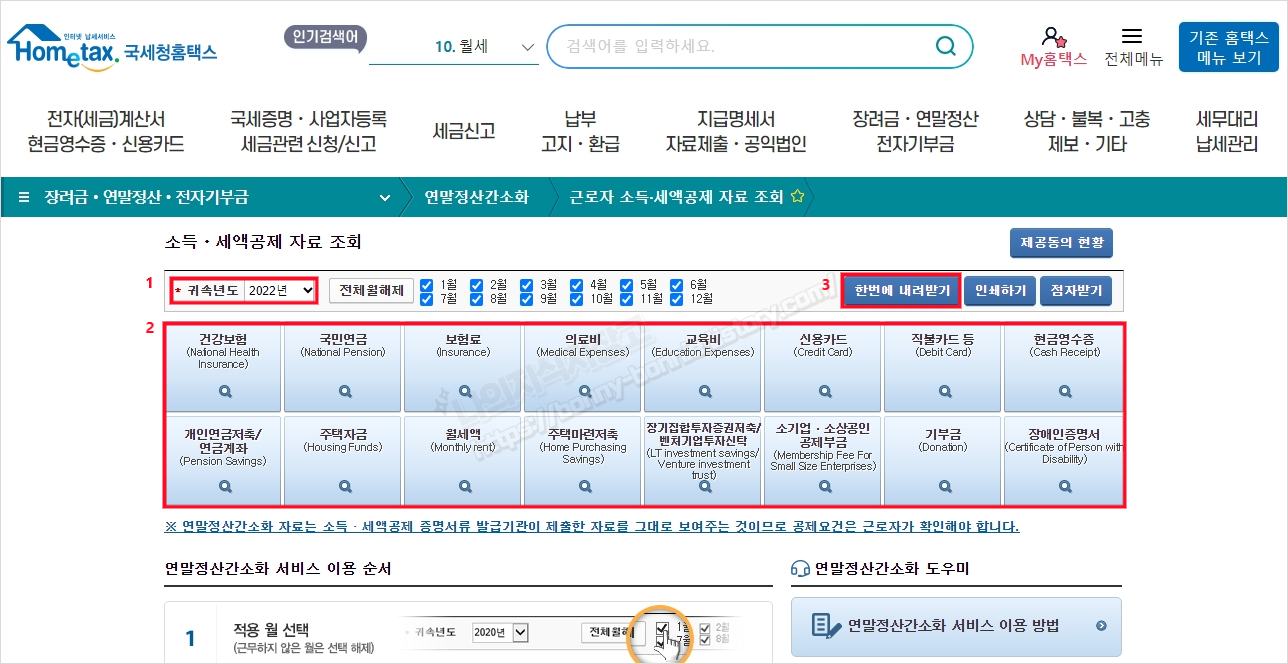Viewport: 1288px width, 664px height.
Task: Click the 현금영수증 magnifier icon
Action: pyautogui.click(x=1064, y=392)
